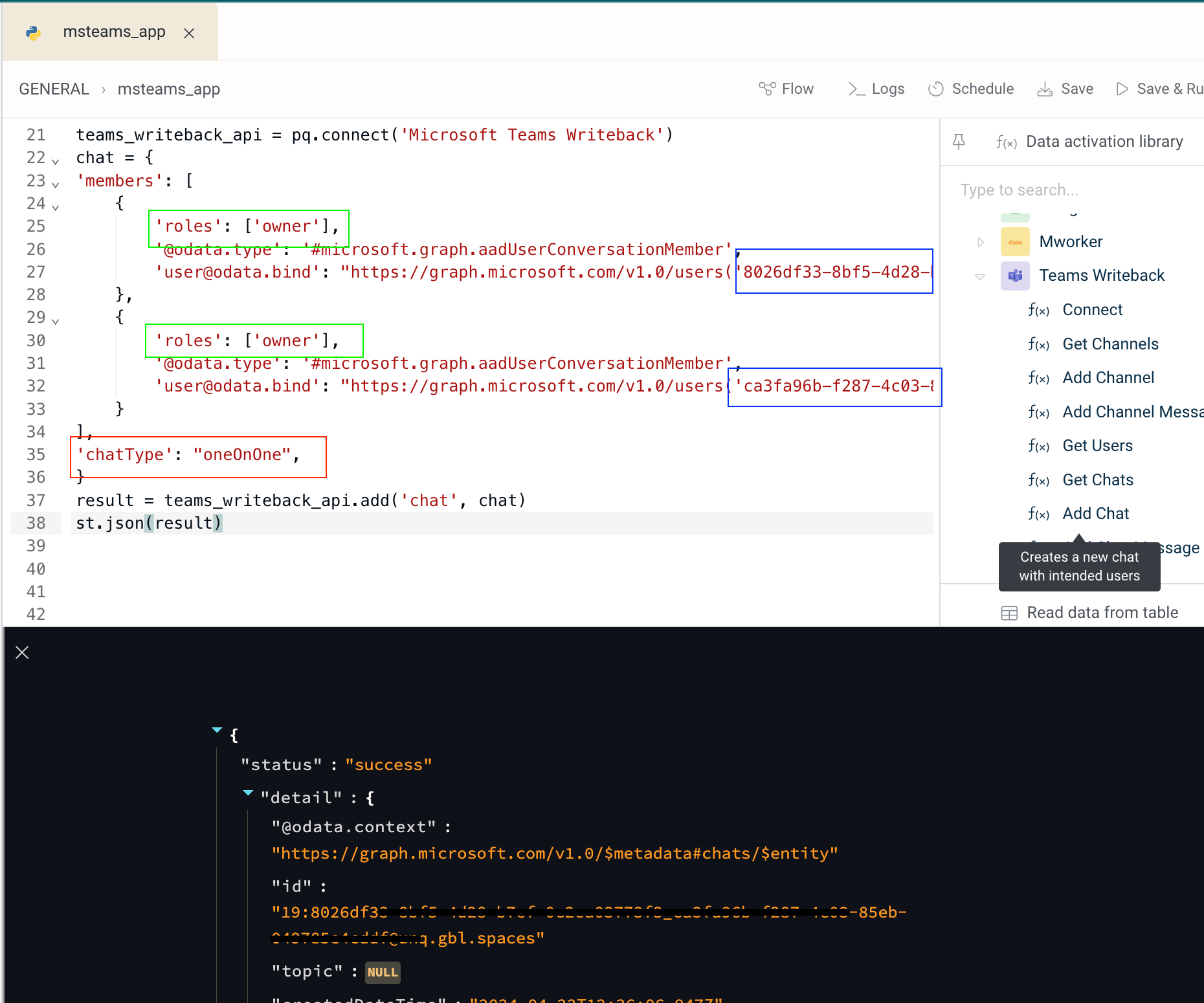Screen dimensions: 1204x1003
Task: Collapse the "detail" JSON node
Action: [248, 793]
